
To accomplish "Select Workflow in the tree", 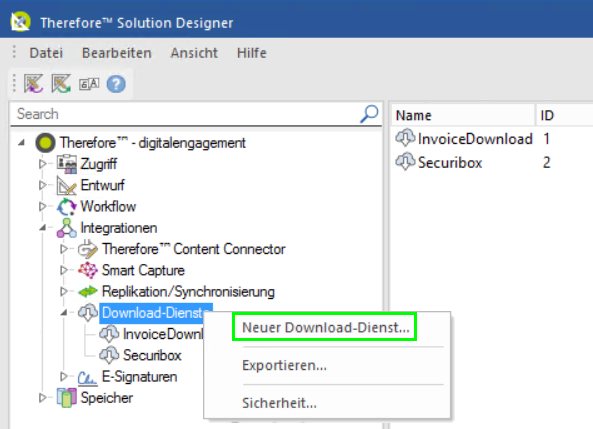I will point(108,207).
